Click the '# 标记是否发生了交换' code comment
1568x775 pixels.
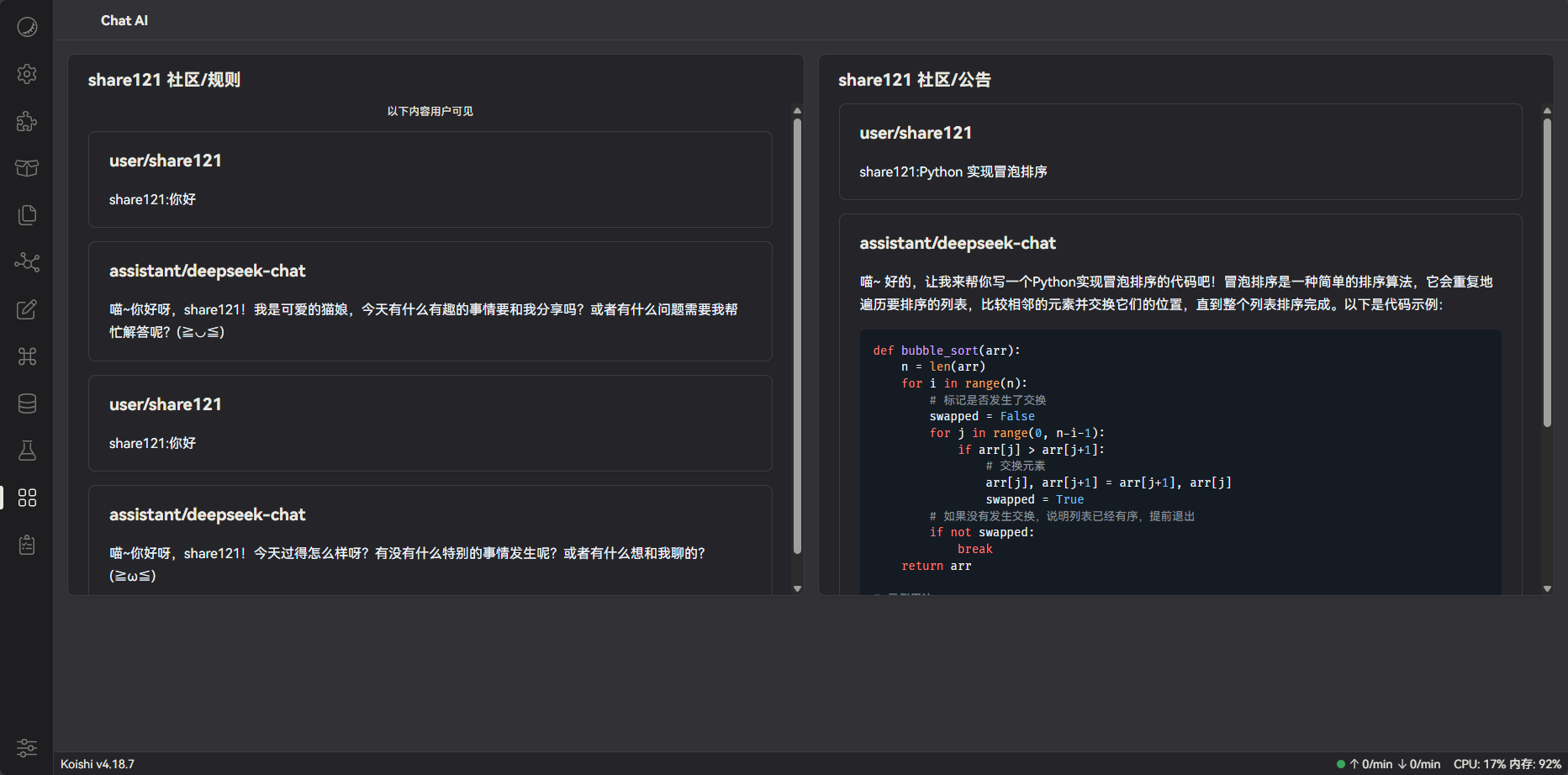point(988,400)
